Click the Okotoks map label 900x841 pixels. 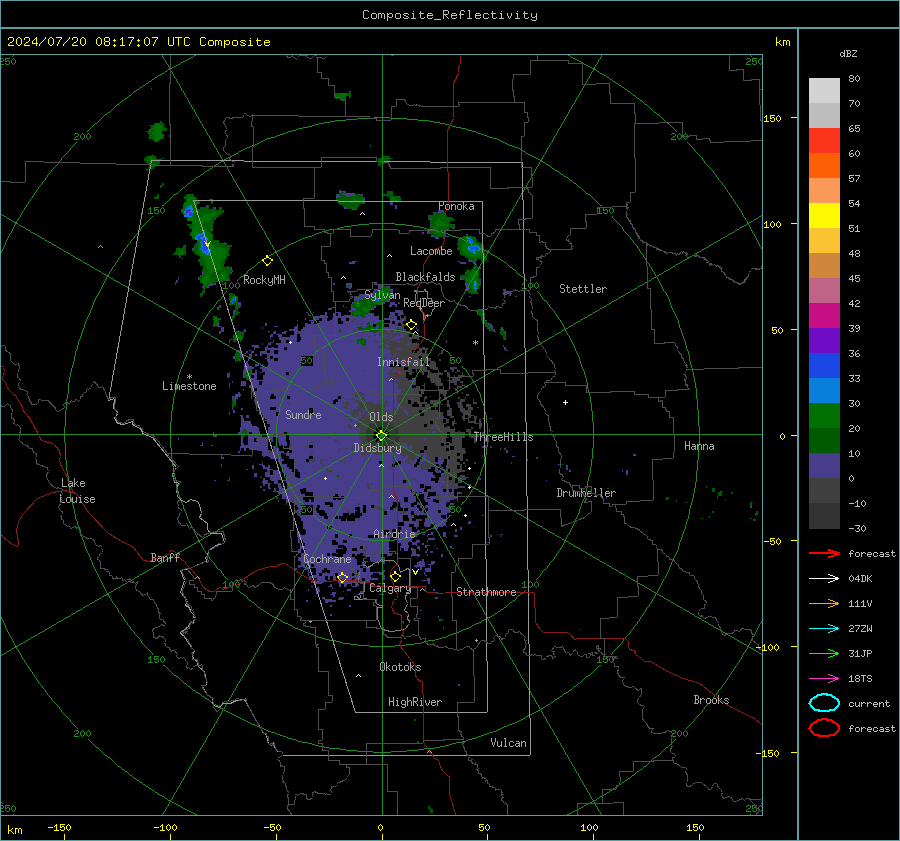point(400,667)
